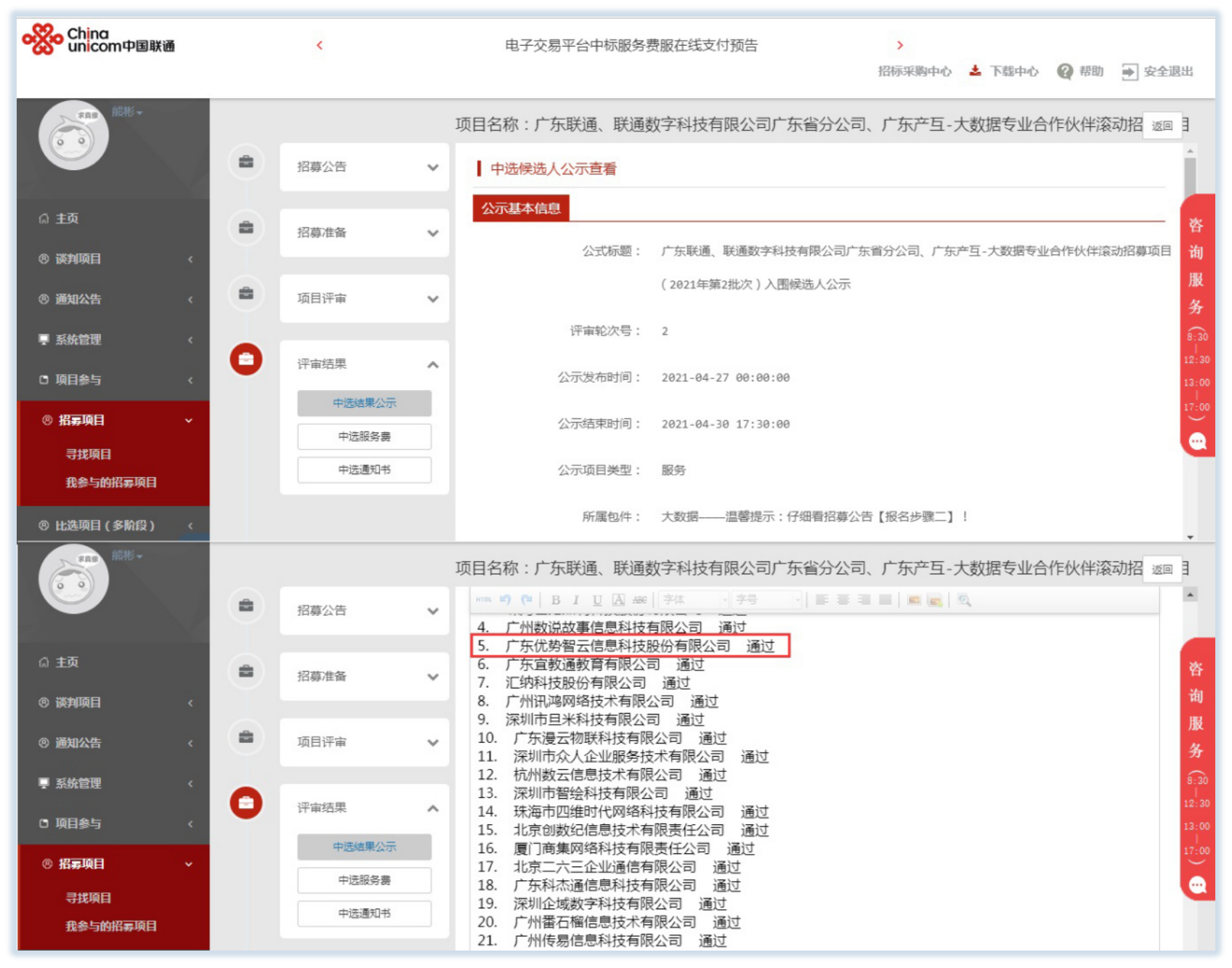Open the 下载中心 download center

1004,71
